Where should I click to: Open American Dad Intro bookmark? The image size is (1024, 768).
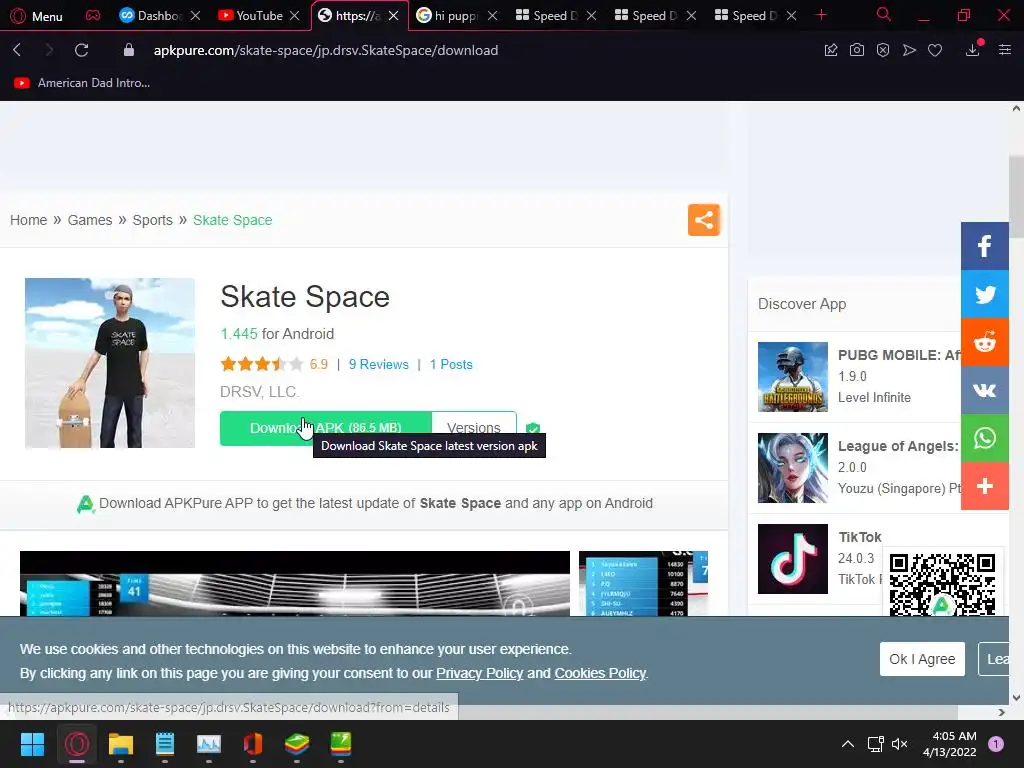point(82,83)
